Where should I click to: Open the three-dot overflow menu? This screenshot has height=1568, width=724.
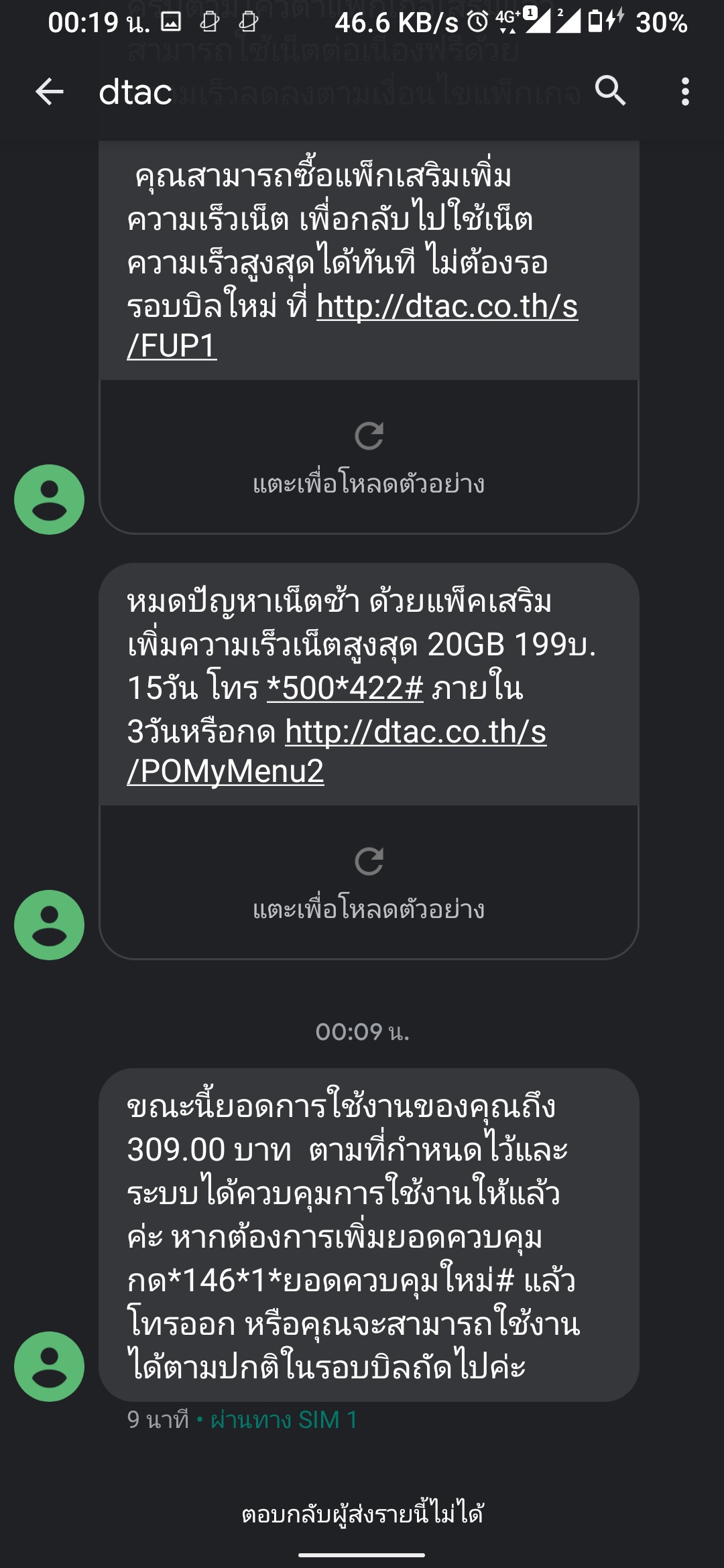coord(684,91)
